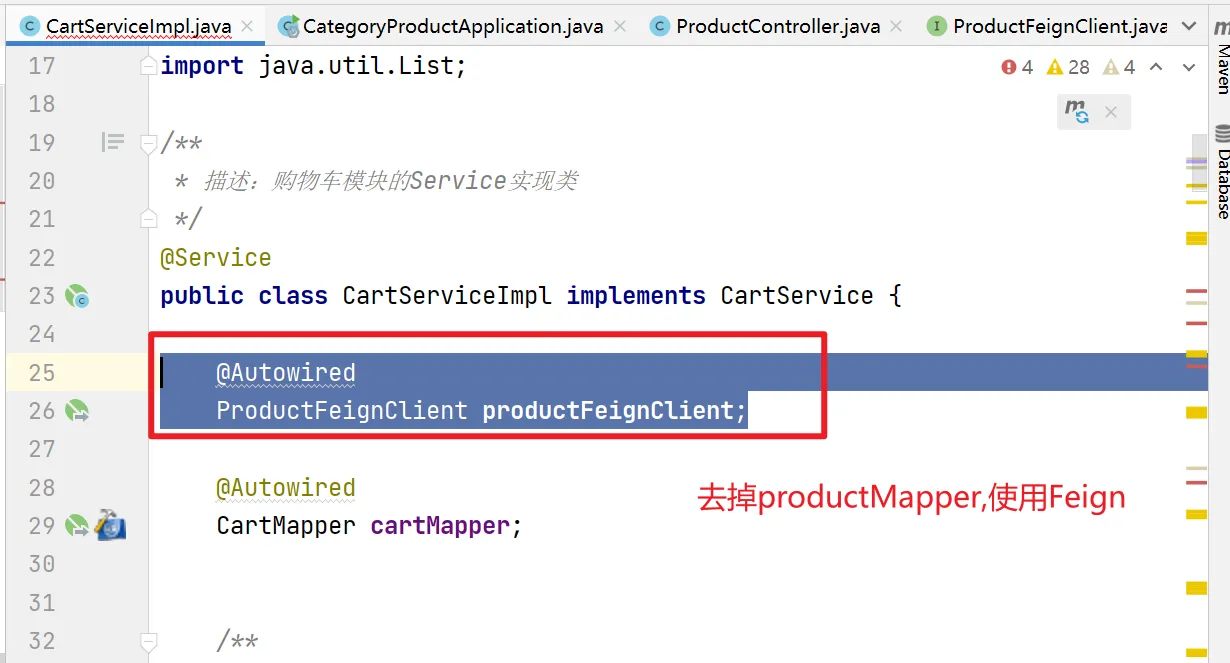Viewport: 1230px width, 663px height.
Task: Dismiss the Maven reload notification popup
Action: coord(1110,112)
